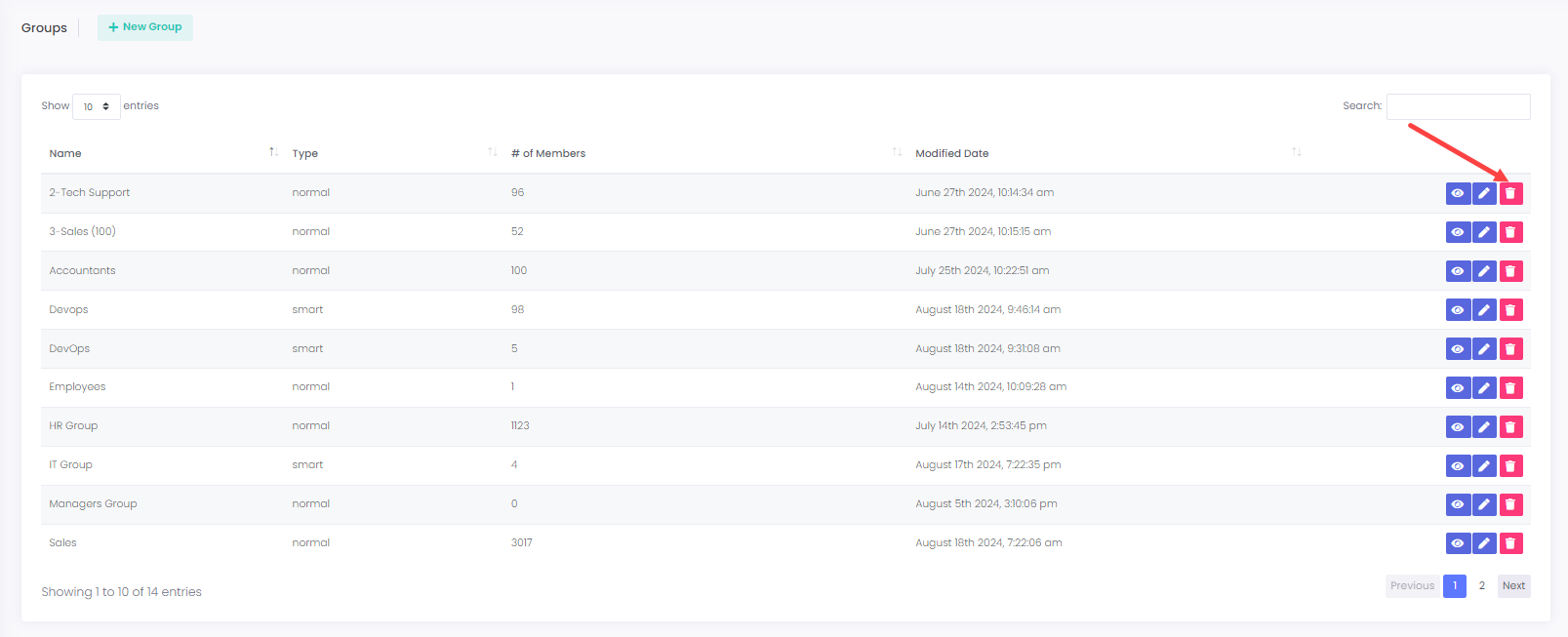Viewport: 1568px width, 637px height.
Task: Delete the HR Group entry
Action: pos(1510,426)
